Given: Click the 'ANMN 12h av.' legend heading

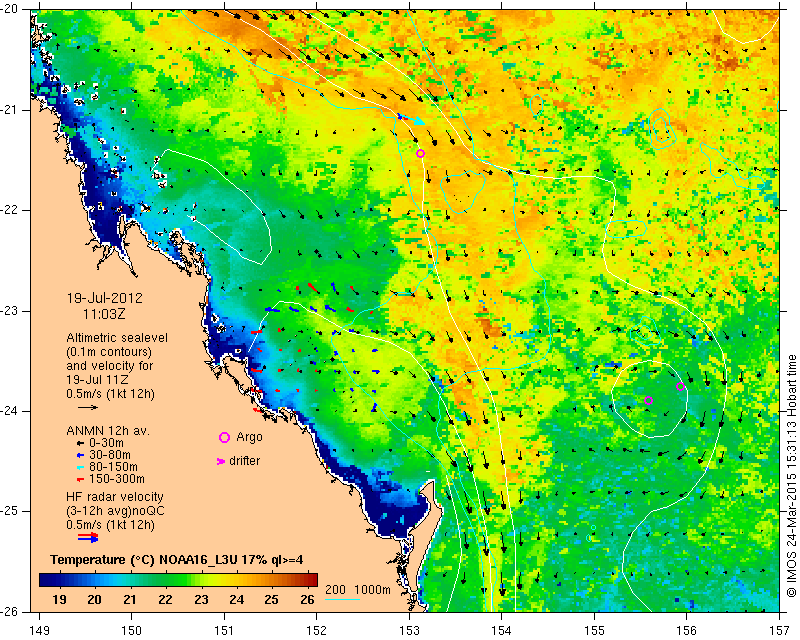Looking at the screenshot, I should pyautogui.click(x=108, y=431).
